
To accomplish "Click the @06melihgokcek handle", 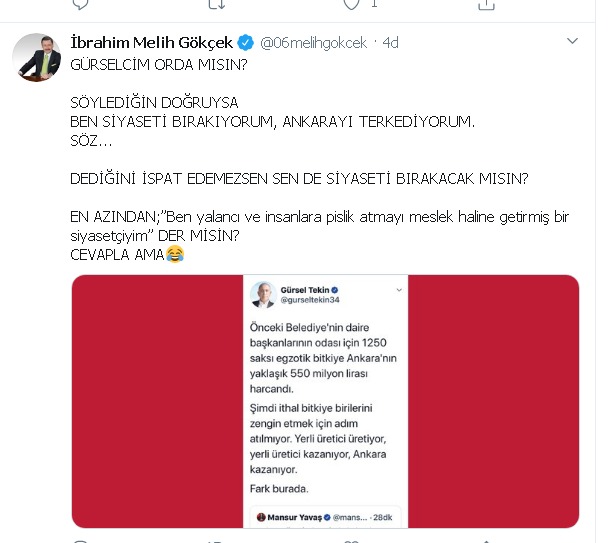I will coord(313,43).
